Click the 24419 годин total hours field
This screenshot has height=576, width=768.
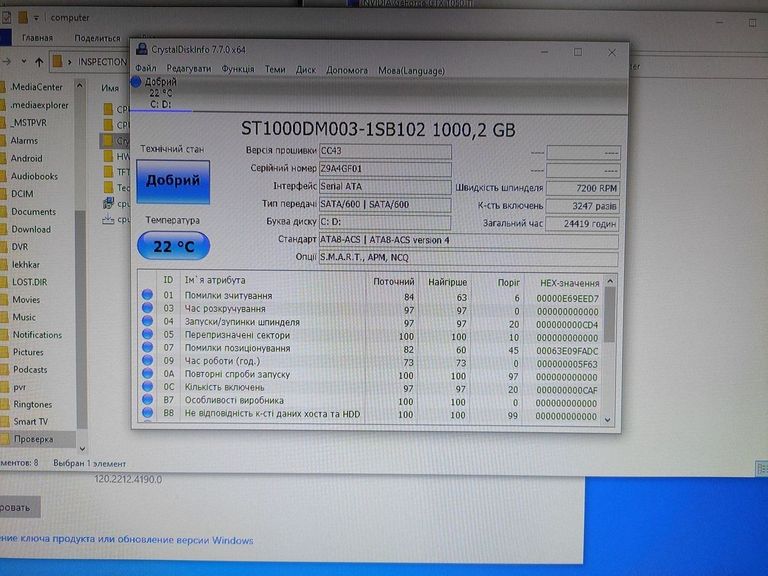(582, 224)
